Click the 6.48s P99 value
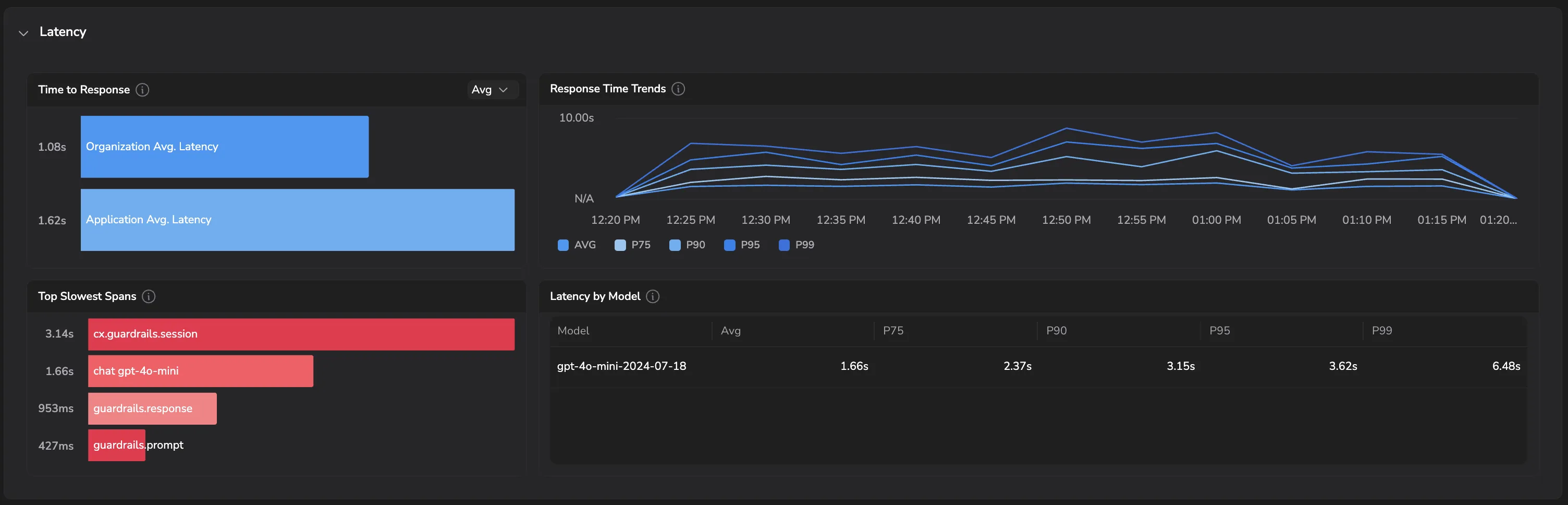The width and height of the screenshot is (1568, 505). pyautogui.click(x=1506, y=366)
